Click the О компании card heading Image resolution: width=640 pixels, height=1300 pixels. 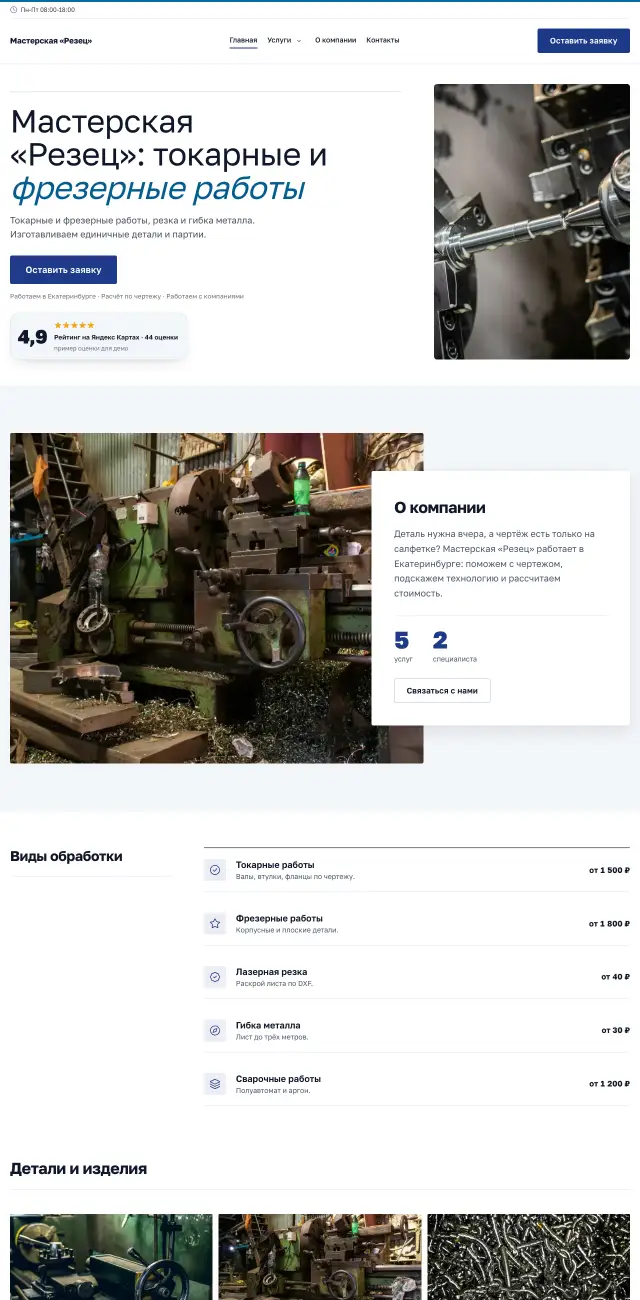(x=440, y=508)
